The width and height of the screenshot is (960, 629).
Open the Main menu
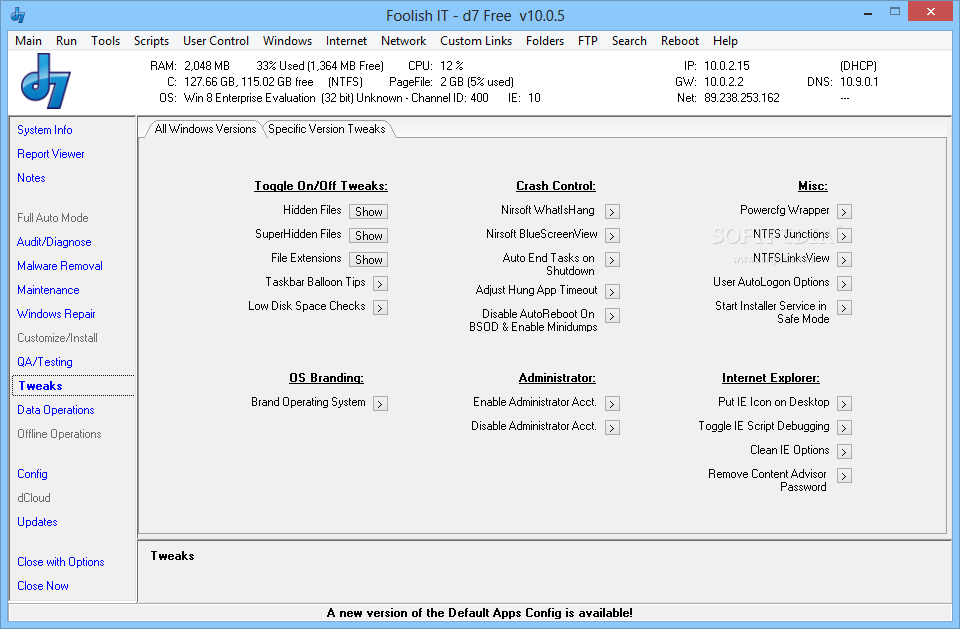point(28,40)
